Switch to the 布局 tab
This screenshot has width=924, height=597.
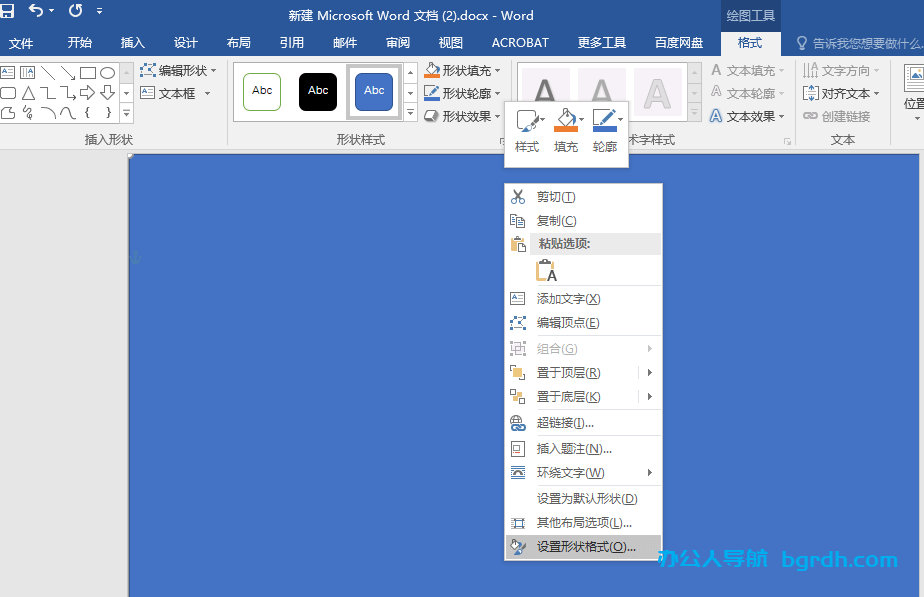click(239, 43)
